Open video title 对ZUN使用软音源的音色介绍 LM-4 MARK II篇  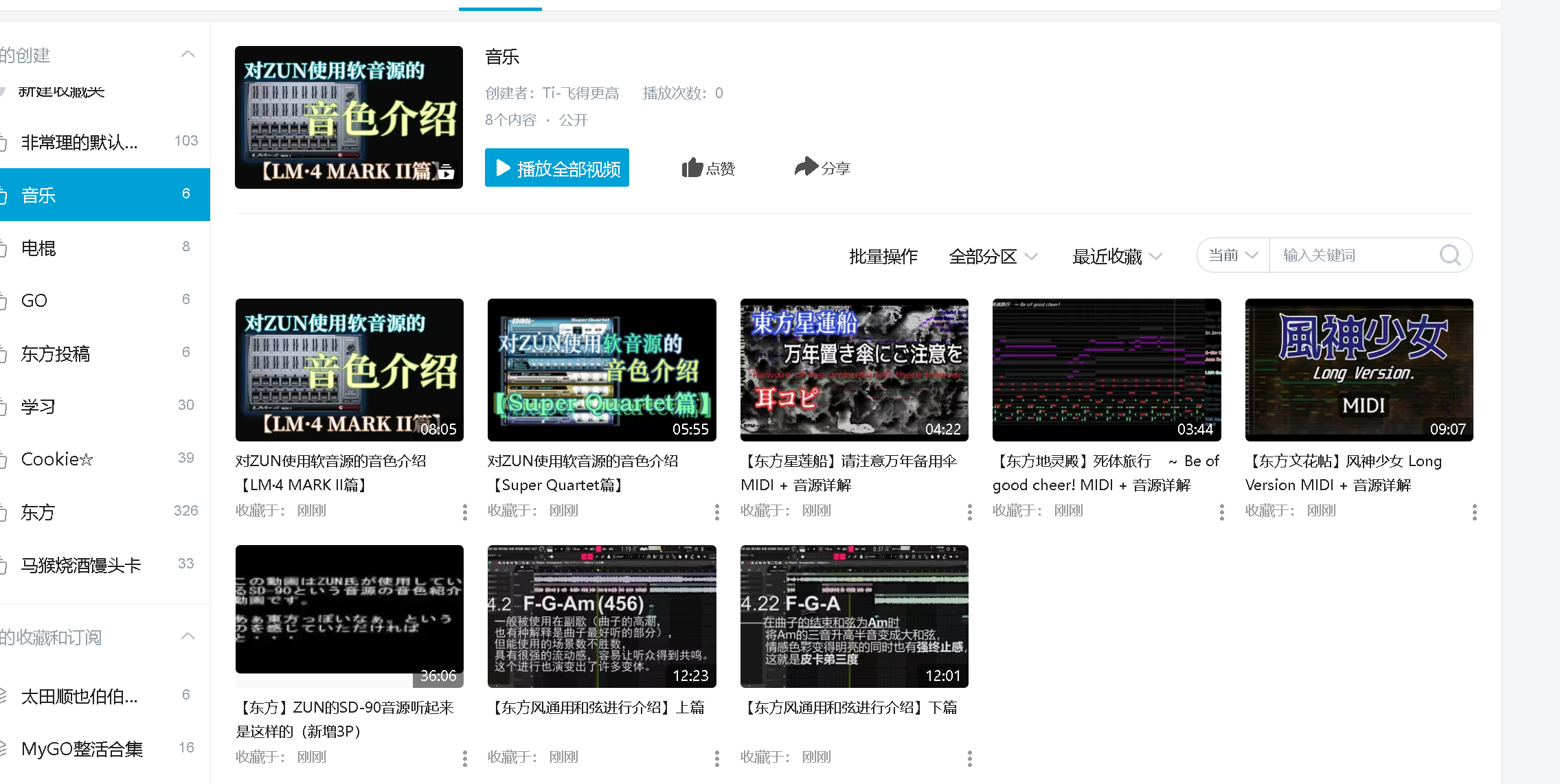331,473
